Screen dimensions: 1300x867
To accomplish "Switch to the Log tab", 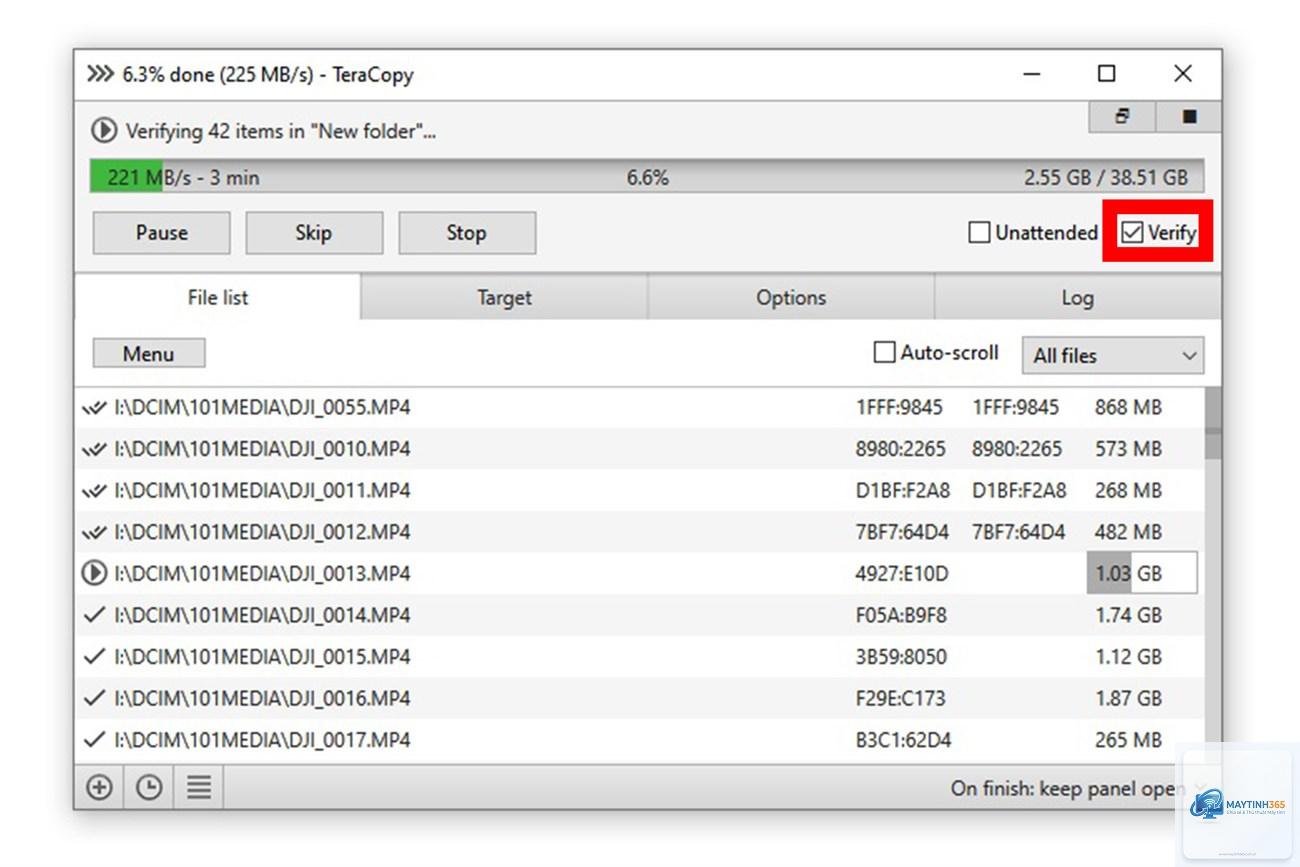I will [x=1077, y=298].
